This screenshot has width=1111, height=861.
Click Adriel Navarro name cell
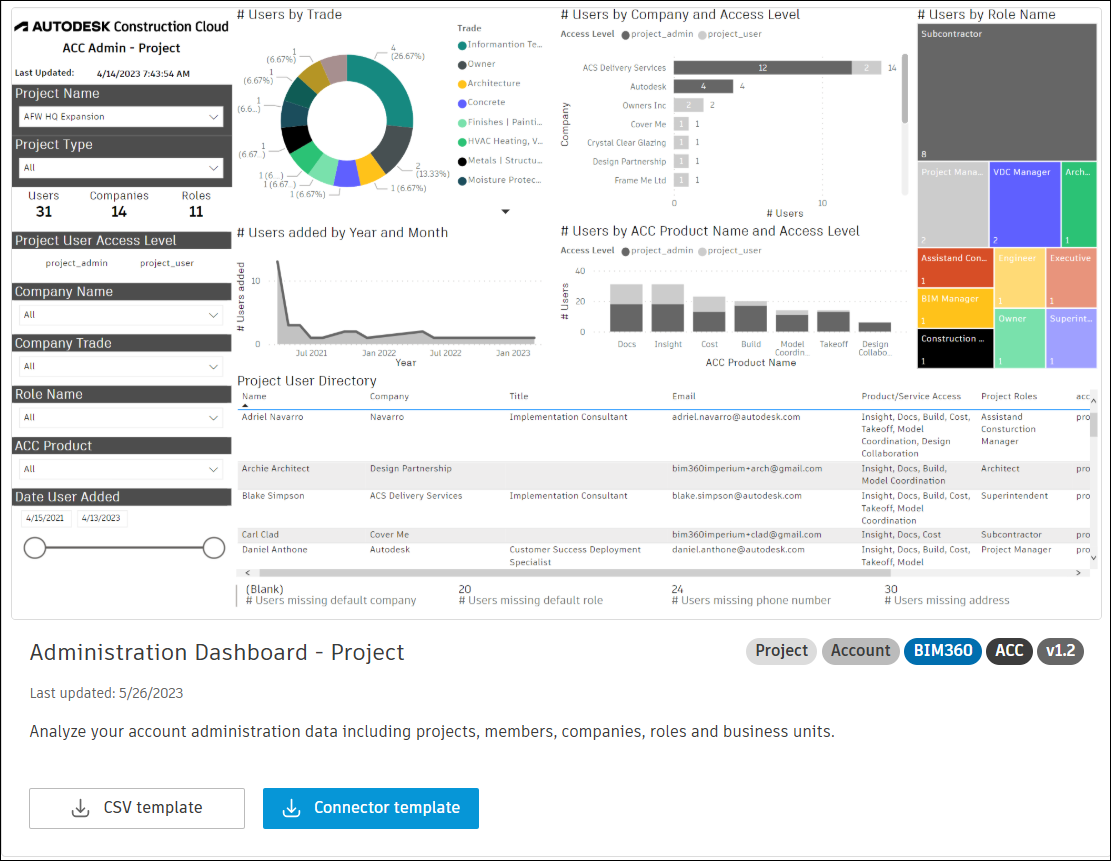coord(272,417)
